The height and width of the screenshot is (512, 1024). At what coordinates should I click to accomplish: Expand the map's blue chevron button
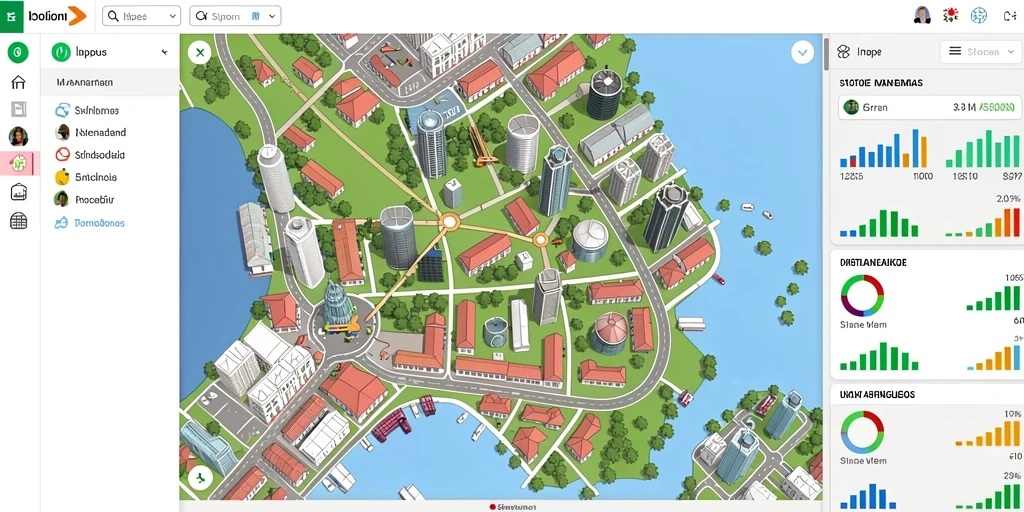click(x=802, y=52)
